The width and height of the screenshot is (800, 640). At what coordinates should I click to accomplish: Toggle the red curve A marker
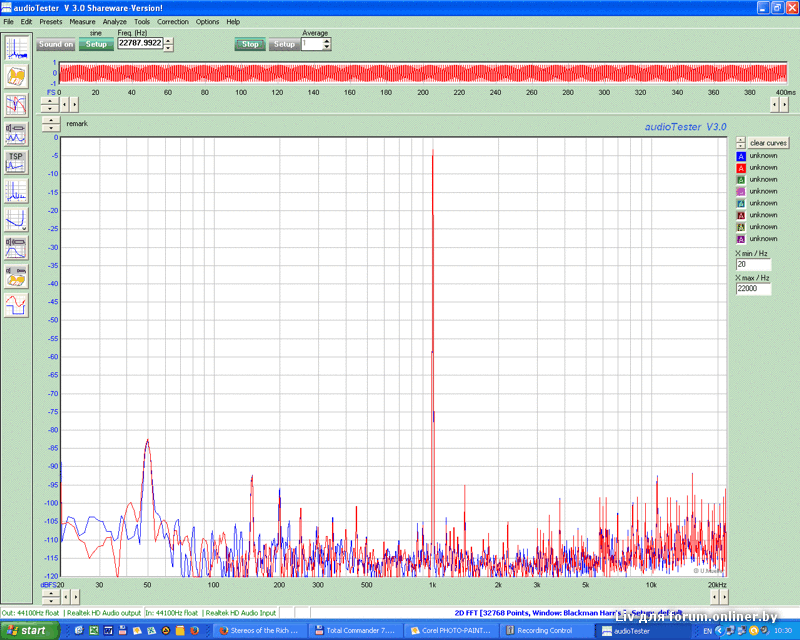(741, 168)
